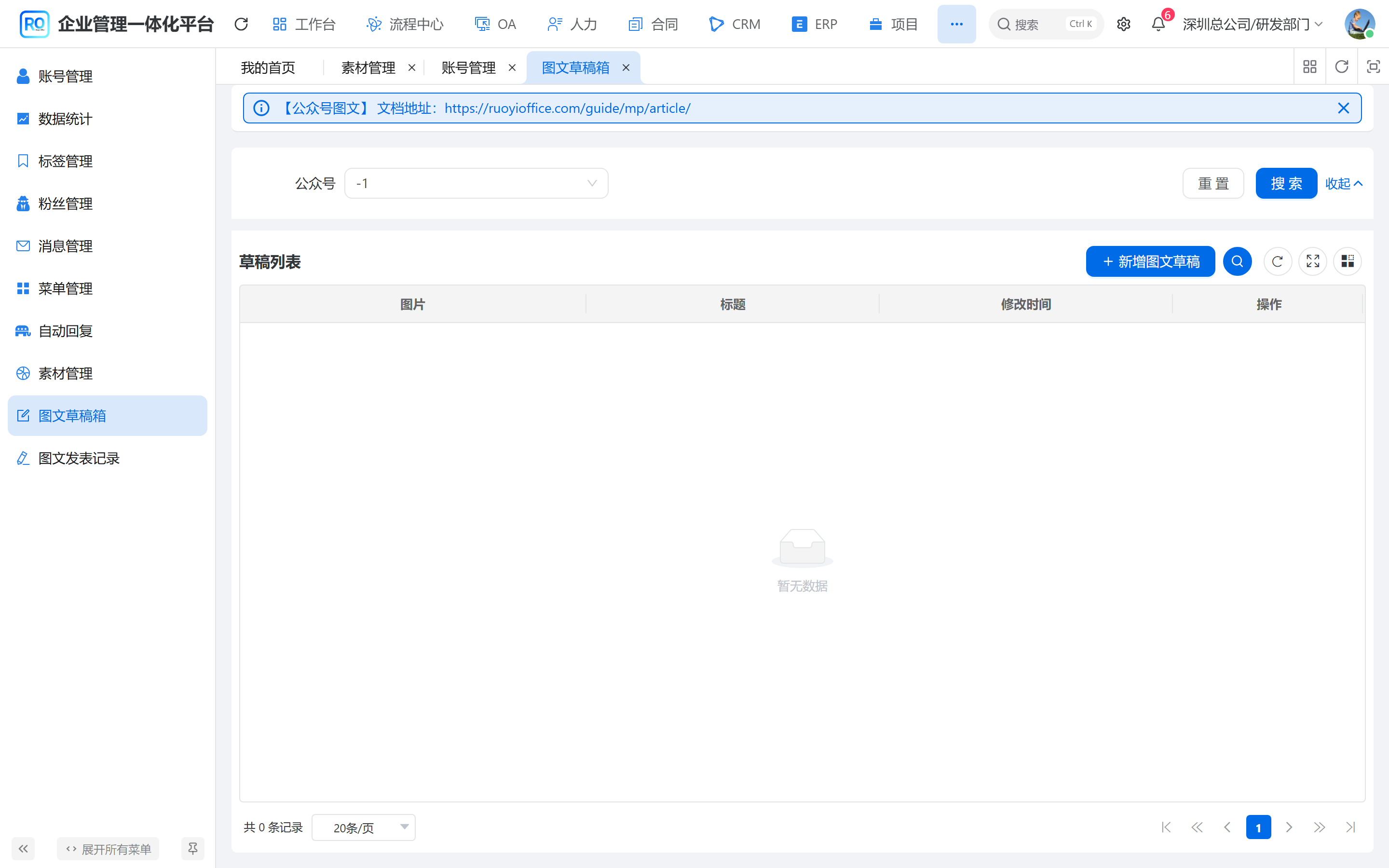This screenshot has height=868, width=1389.
Task: Open 数据统计 in the sidebar
Action: pos(108,119)
